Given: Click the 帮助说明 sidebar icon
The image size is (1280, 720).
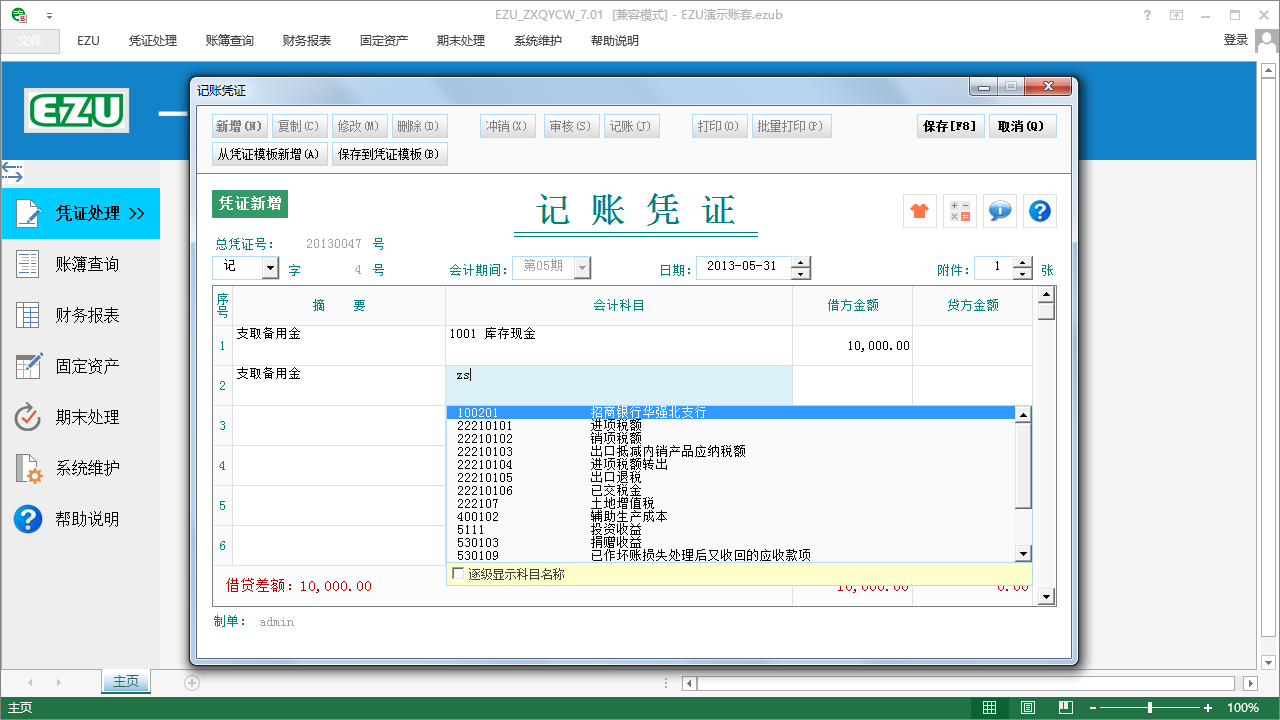Looking at the screenshot, I should 28,519.
